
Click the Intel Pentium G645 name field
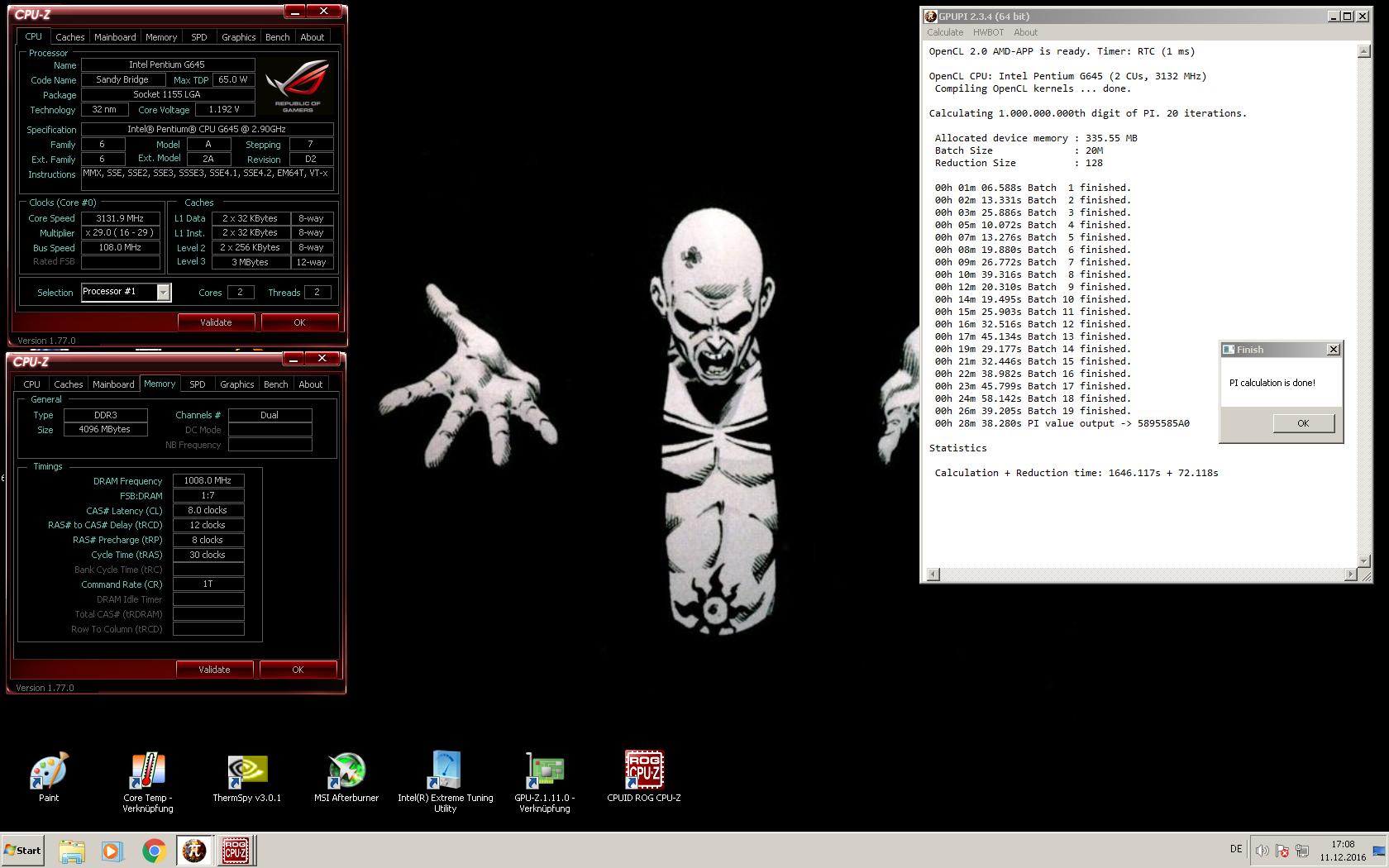[168, 64]
